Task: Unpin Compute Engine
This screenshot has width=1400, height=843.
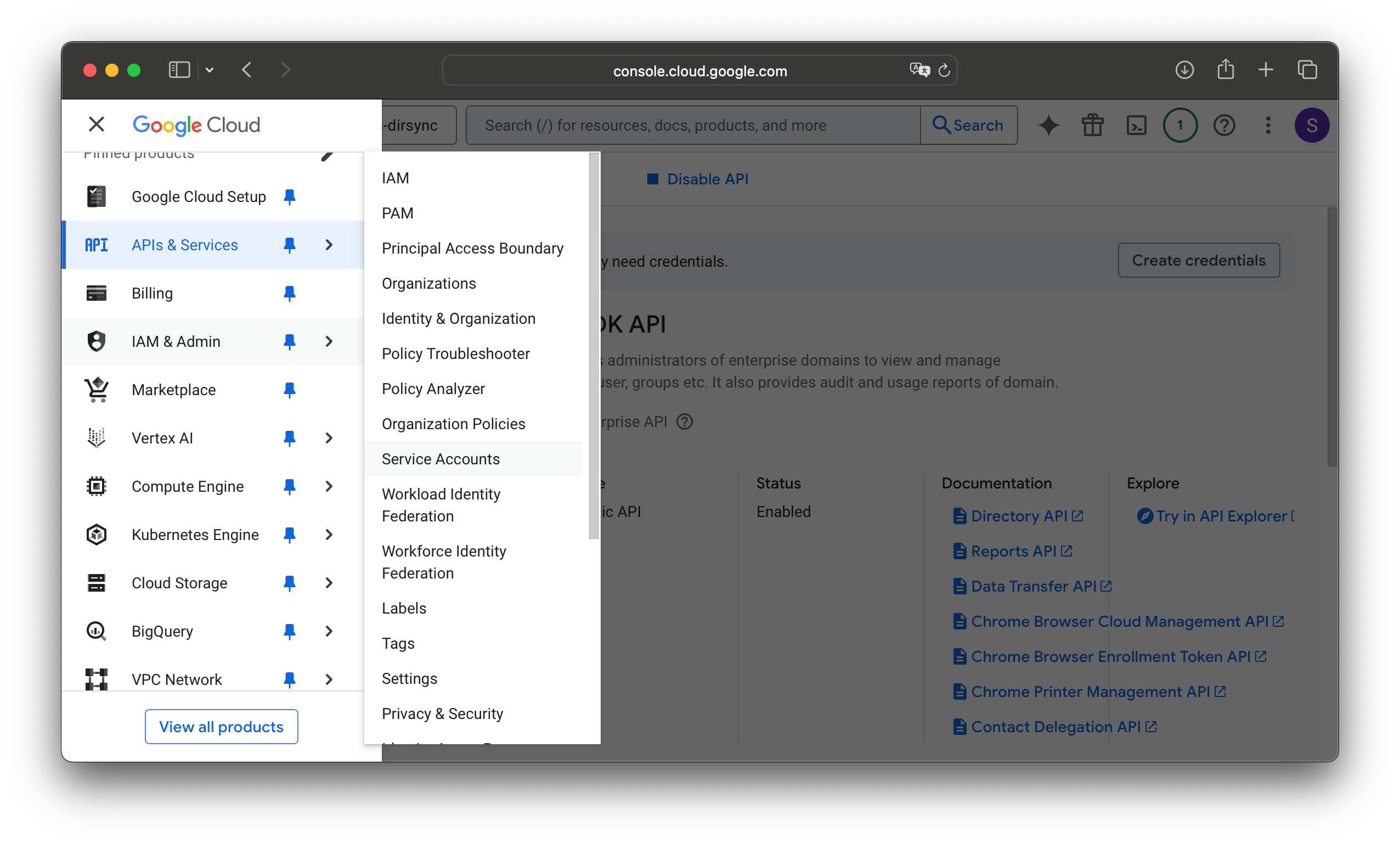Action: (x=290, y=486)
